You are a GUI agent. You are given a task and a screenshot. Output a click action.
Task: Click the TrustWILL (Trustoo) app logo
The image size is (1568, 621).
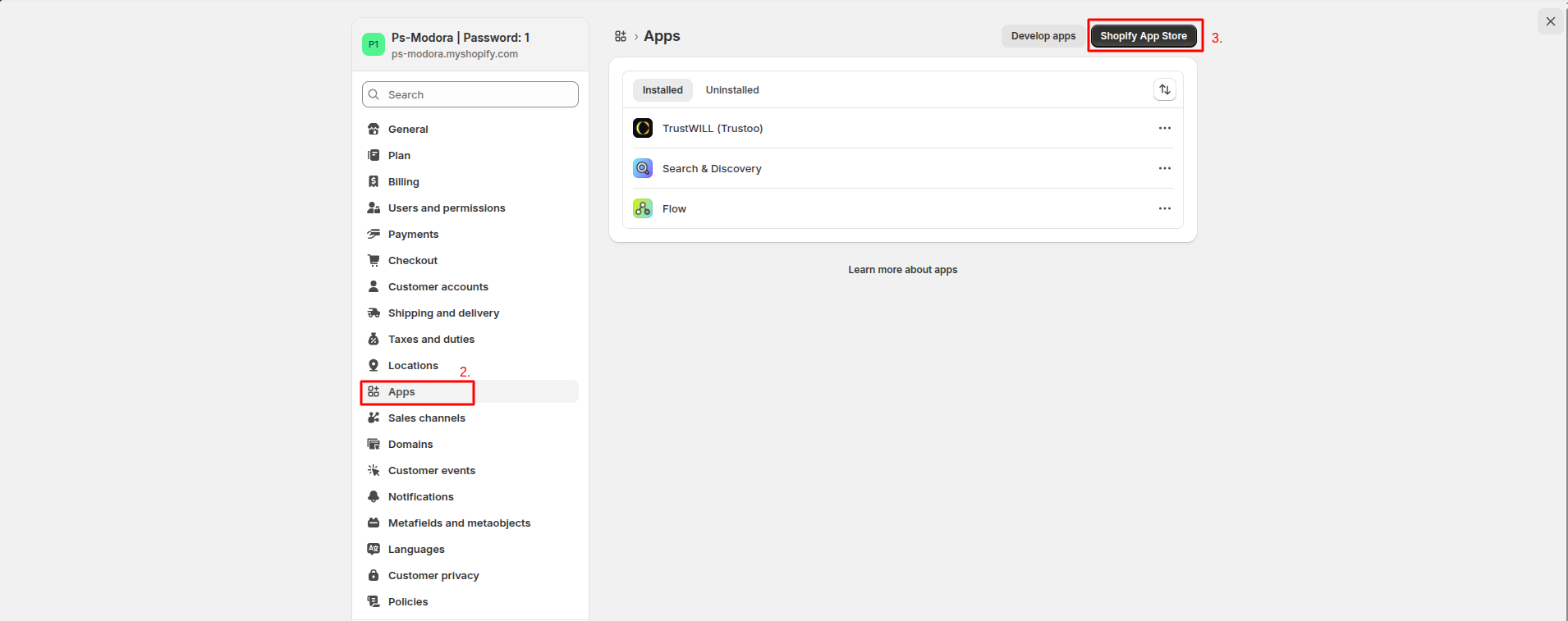click(x=643, y=128)
